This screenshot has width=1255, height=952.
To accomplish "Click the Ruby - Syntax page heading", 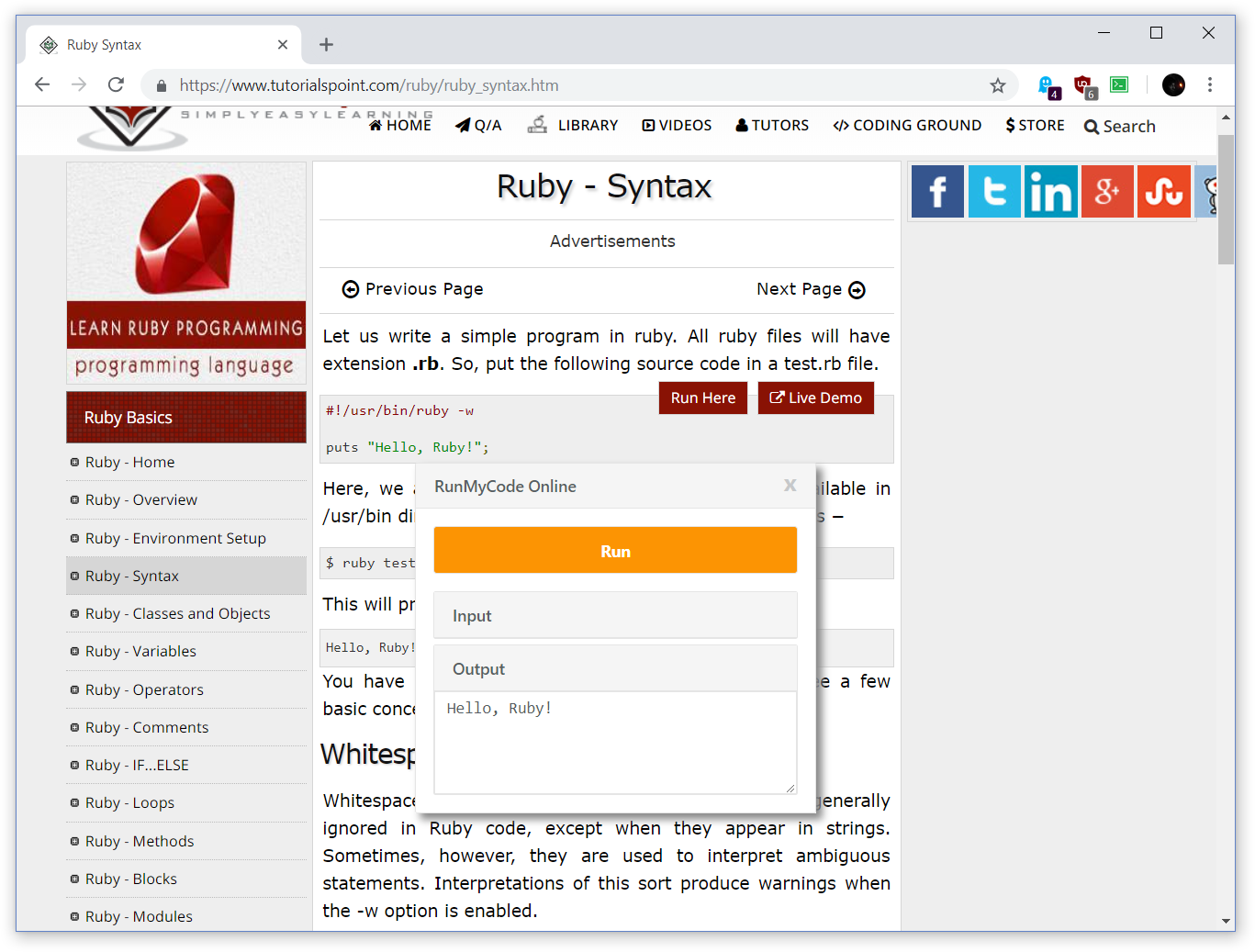I will (x=604, y=186).
